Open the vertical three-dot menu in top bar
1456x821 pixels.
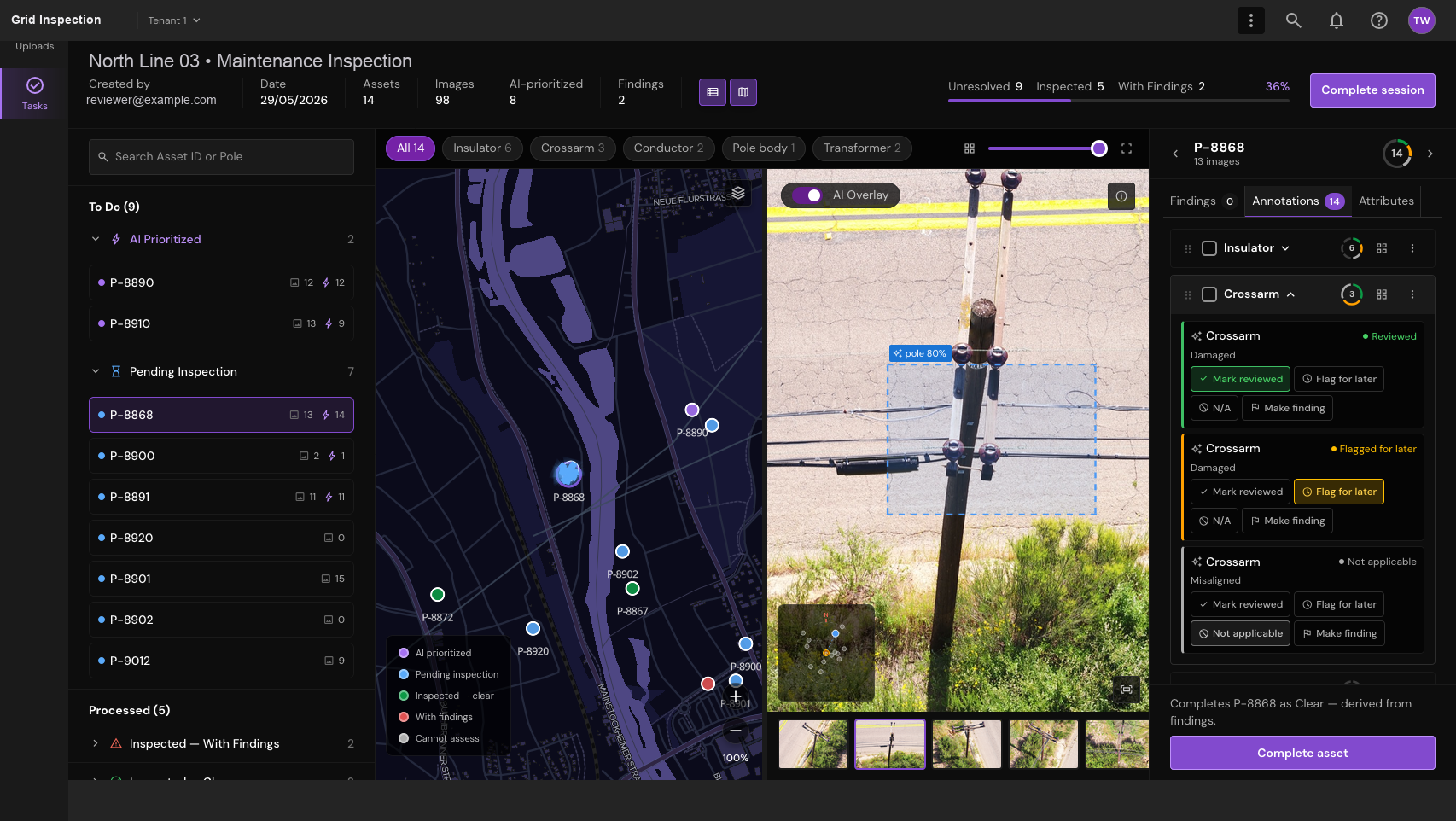pos(1251,20)
